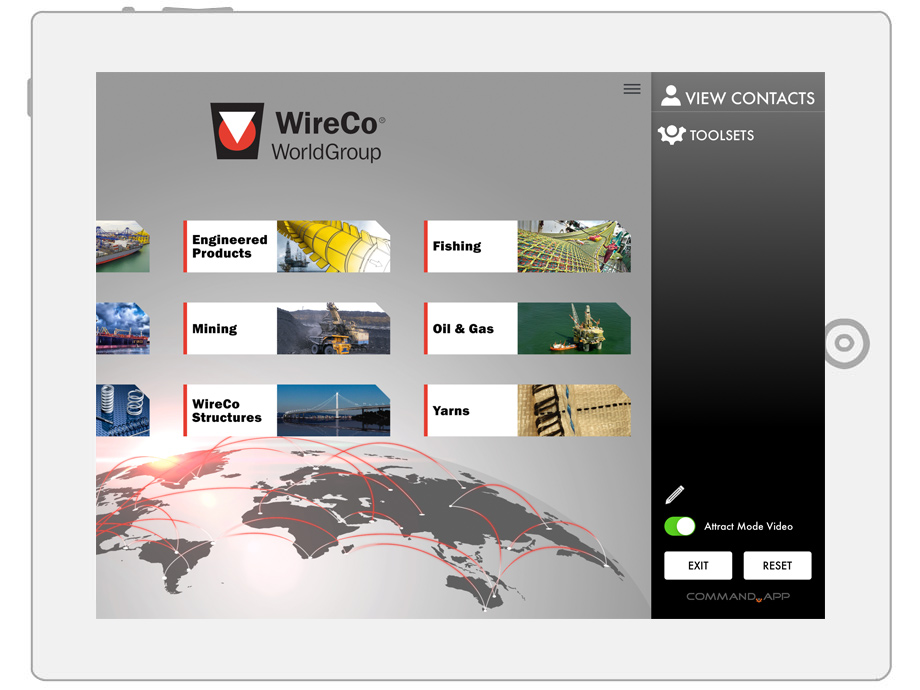Click the View Contacts person icon
This screenshot has width=920, height=690.
click(671, 96)
